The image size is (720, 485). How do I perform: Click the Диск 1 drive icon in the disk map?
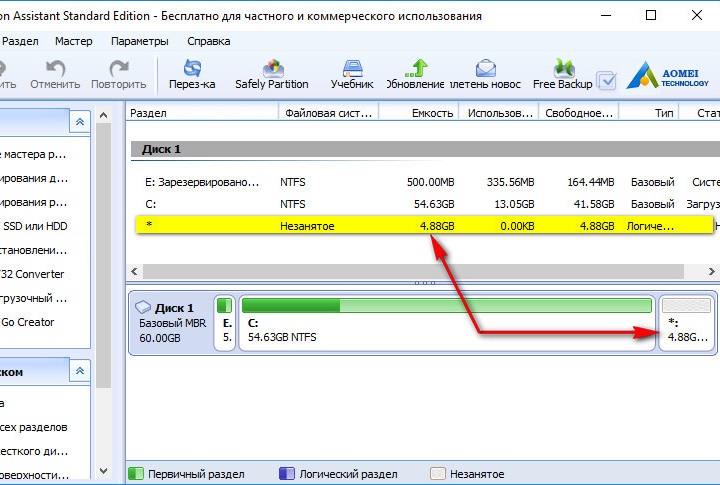tap(143, 307)
